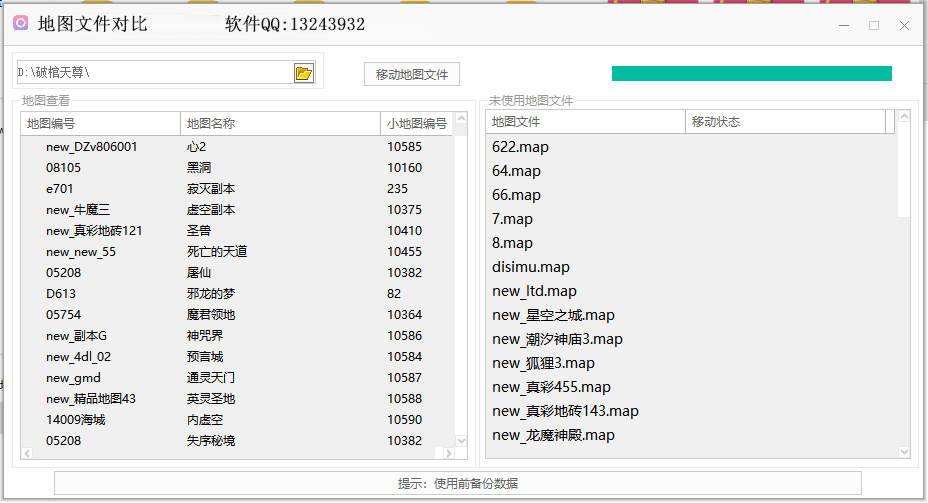Click the 移动状态 column header
The height and width of the screenshot is (503, 928).
(x=785, y=122)
